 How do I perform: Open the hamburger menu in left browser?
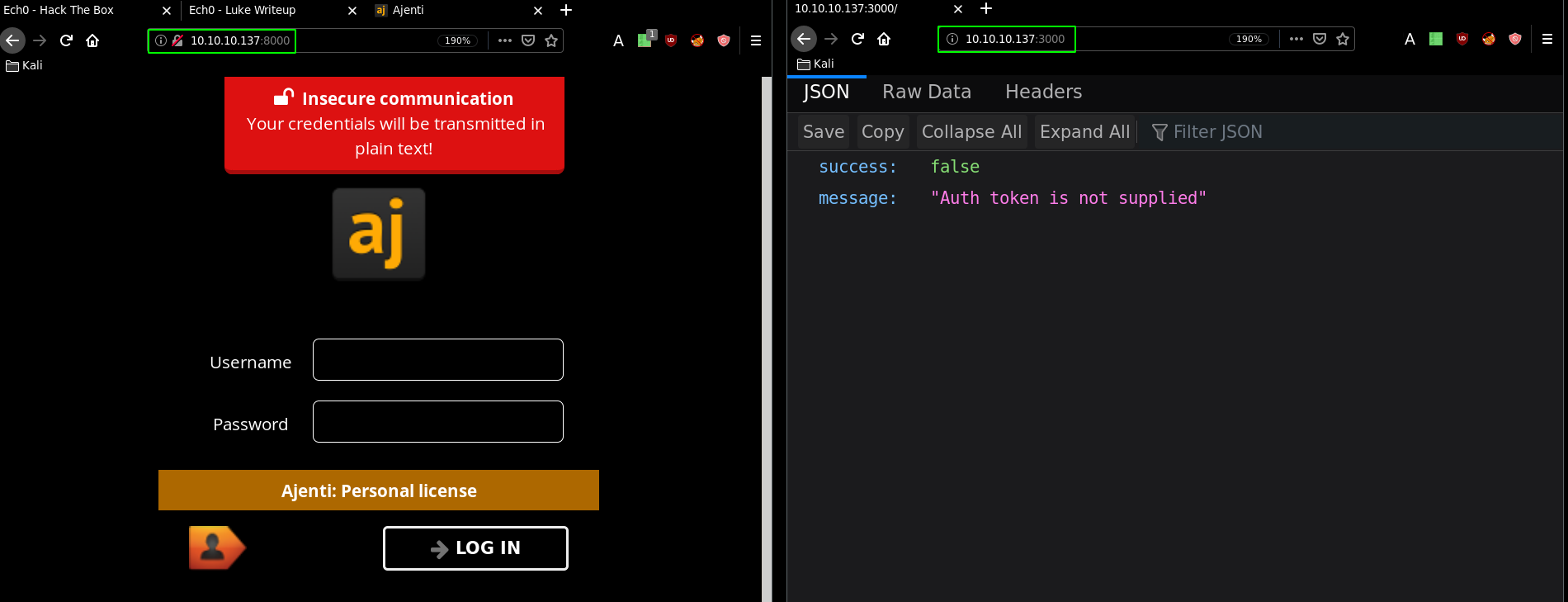pyautogui.click(x=756, y=40)
